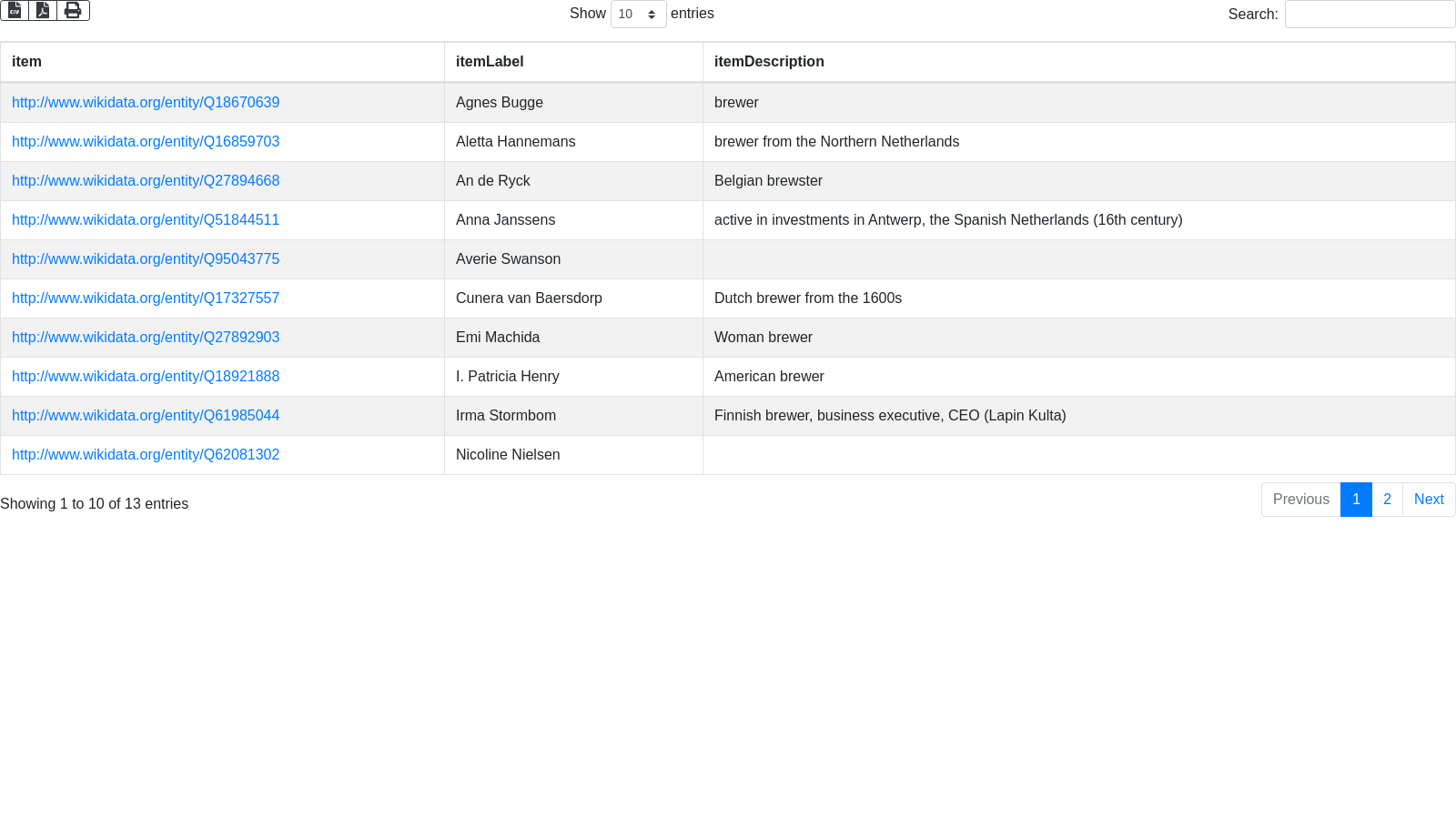The image size is (1456, 819).
Task: Go to page 2 of results
Action: (x=1387, y=500)
